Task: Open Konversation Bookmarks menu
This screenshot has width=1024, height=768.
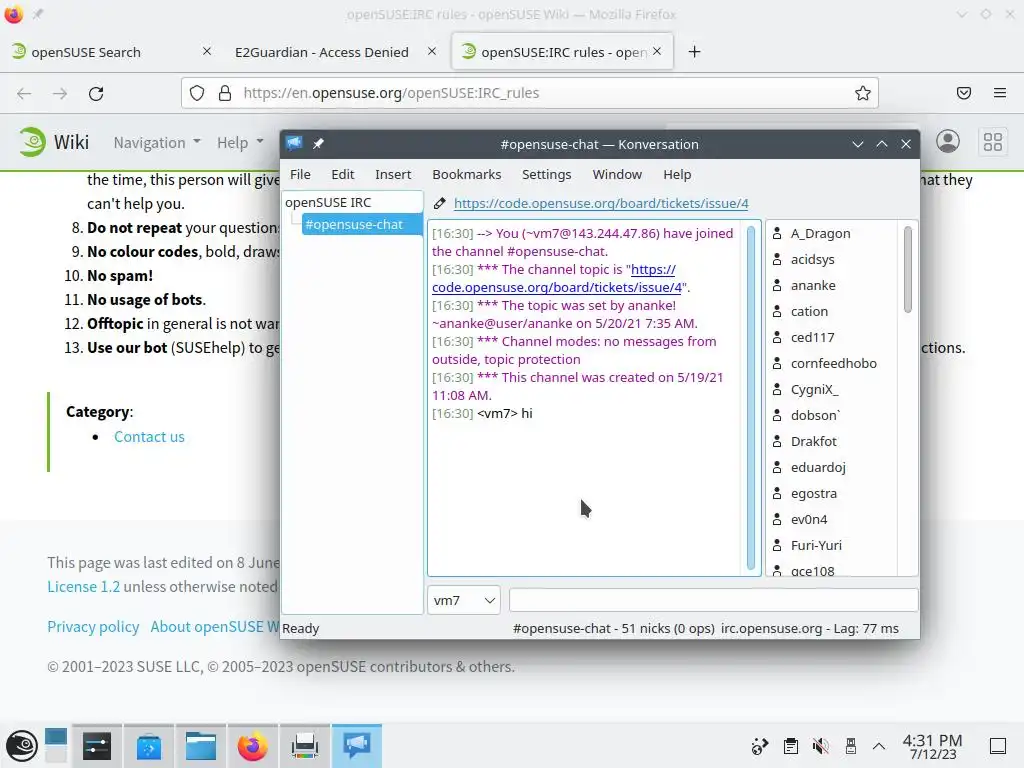Action: pyautogui.click(x=467, y=174)
